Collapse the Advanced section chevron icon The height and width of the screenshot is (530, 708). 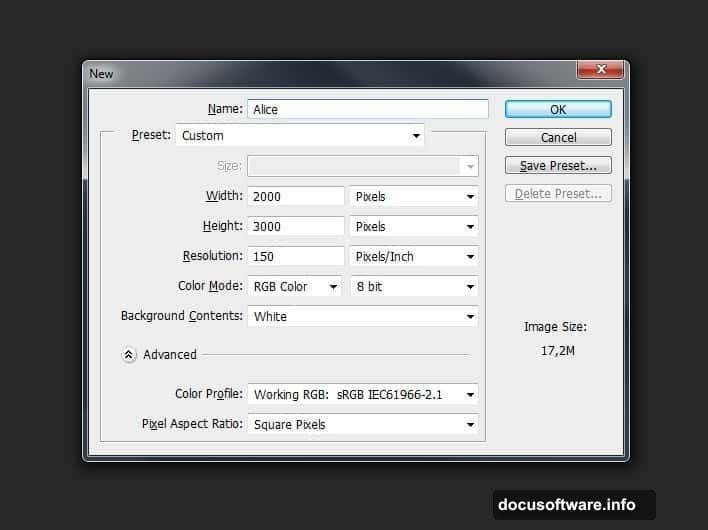(x=129, y=354)
